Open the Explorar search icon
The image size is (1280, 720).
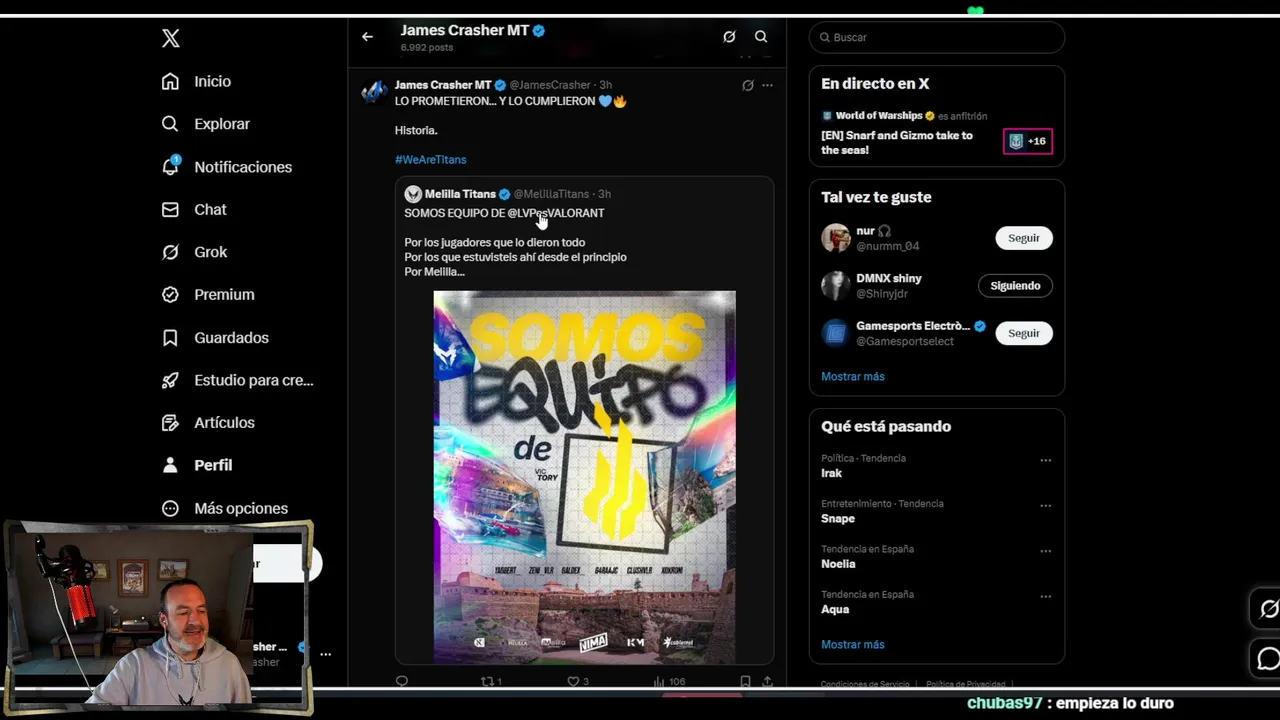click(x=170, y=124)
